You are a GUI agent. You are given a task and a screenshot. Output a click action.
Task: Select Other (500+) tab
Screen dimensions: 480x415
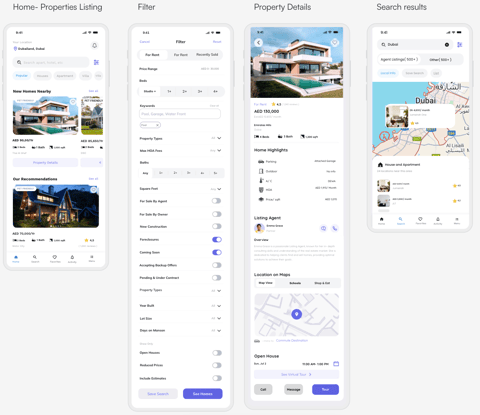click(440, 60)
